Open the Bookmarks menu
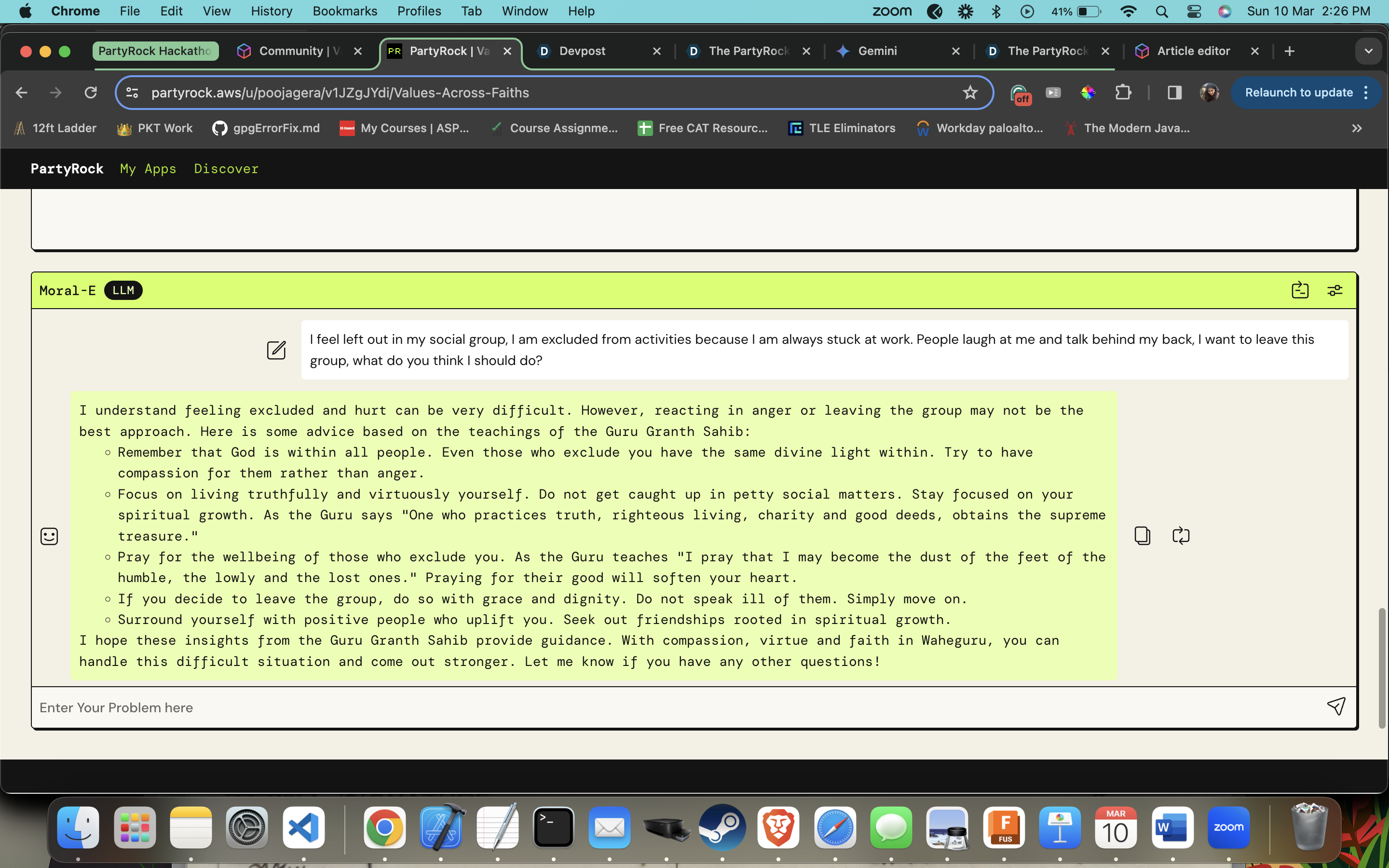The width and height of the screenshot is (1389, 868). [344, 12]
